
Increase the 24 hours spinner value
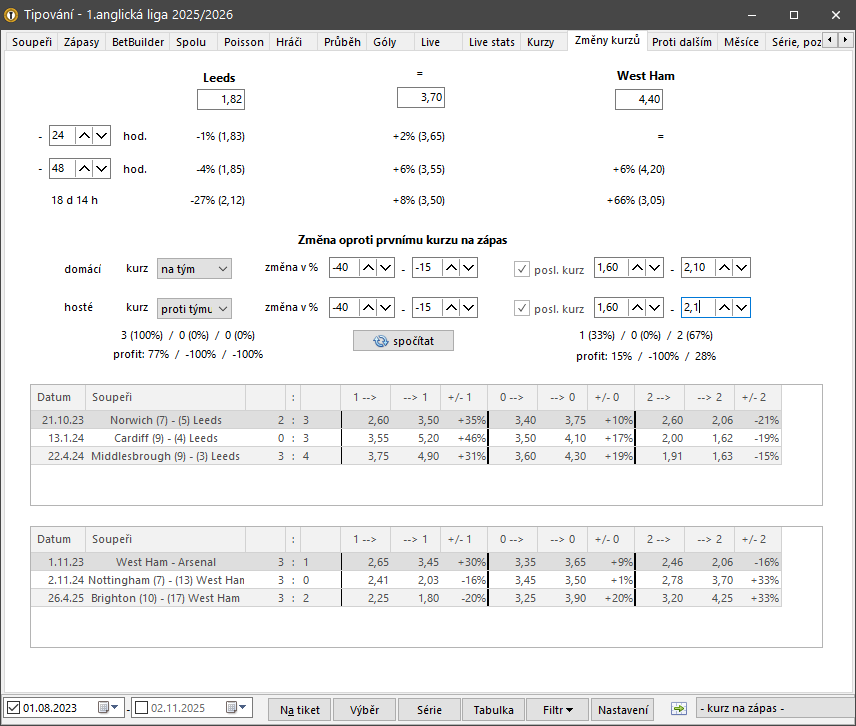pyautogui.click(x=85, y=135)
